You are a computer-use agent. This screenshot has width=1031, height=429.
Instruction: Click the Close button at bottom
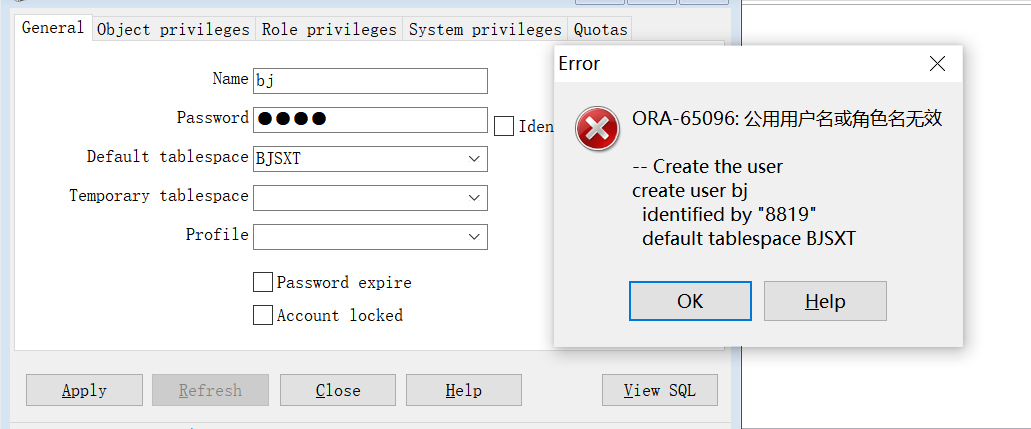tap(338, 390)
